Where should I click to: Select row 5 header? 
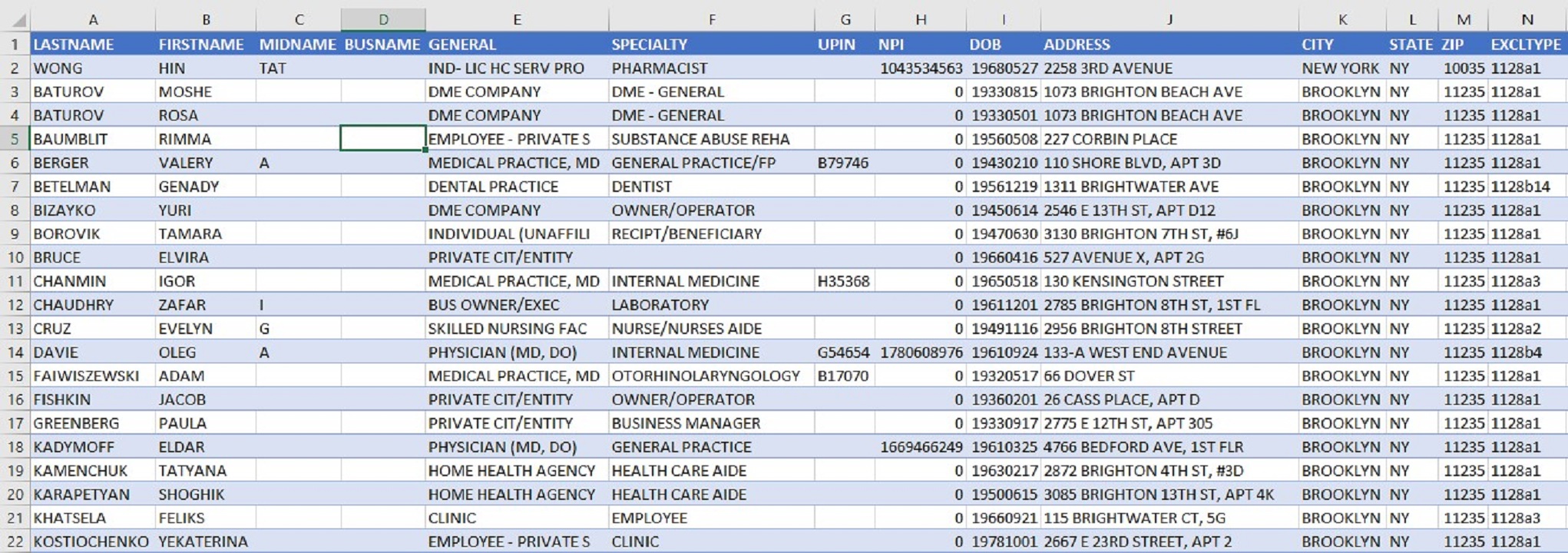tap(15, 139)
